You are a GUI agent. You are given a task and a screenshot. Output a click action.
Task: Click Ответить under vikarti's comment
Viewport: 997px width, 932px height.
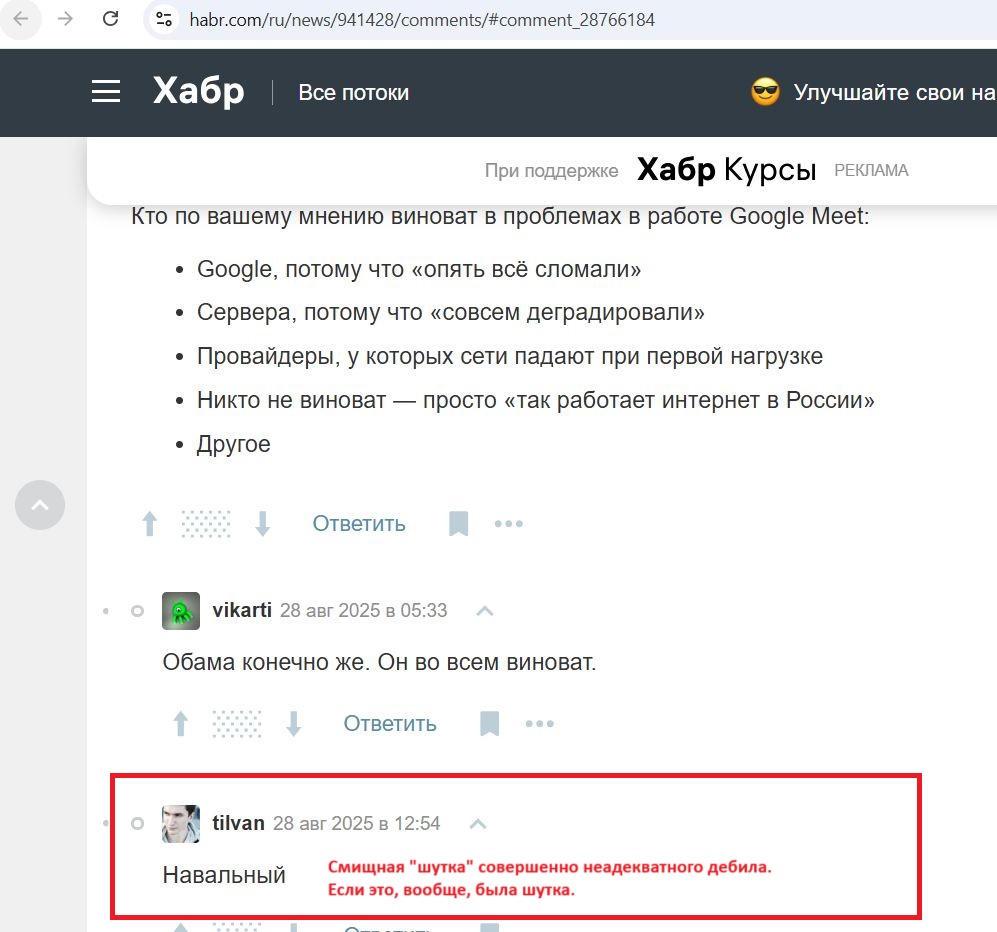[x=390, y=724]
